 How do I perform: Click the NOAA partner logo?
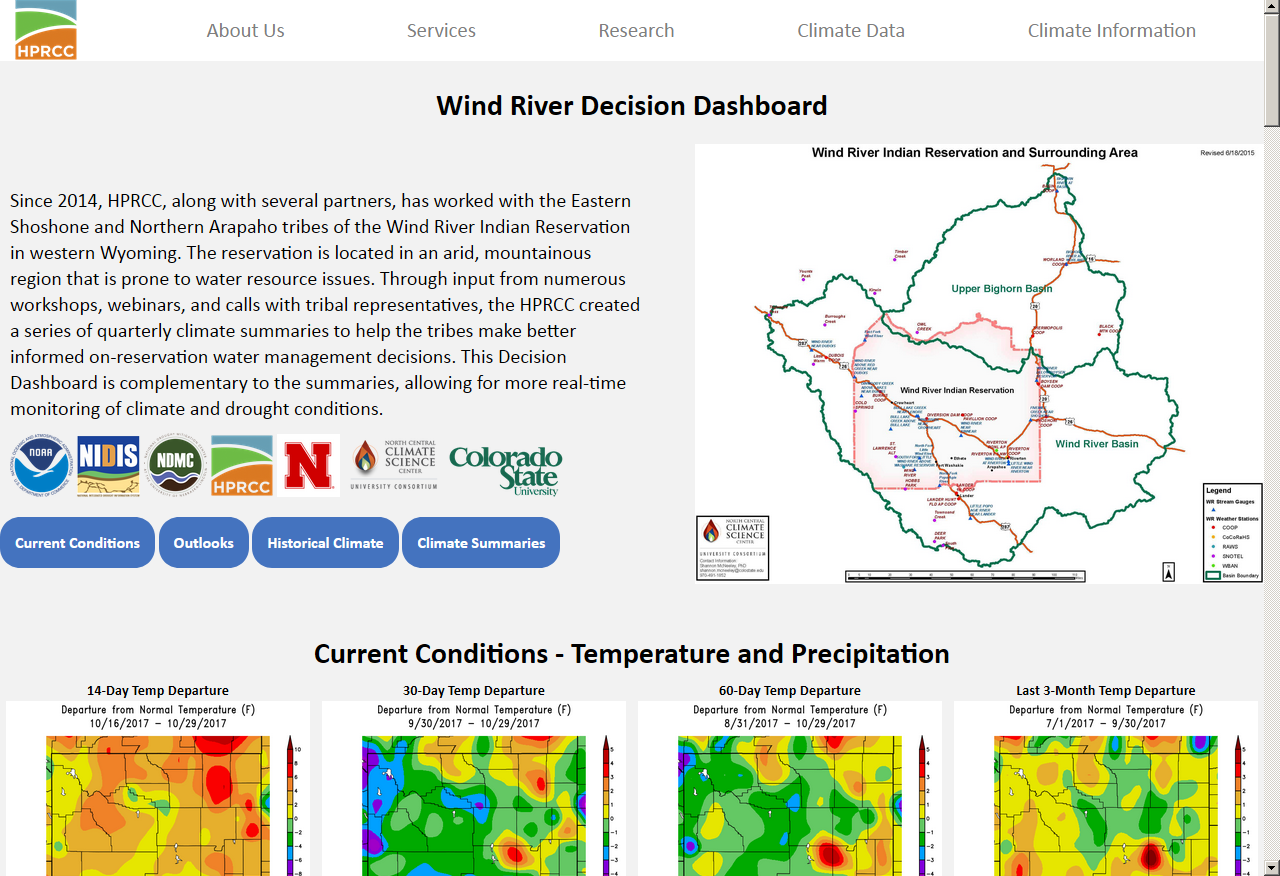42,466
